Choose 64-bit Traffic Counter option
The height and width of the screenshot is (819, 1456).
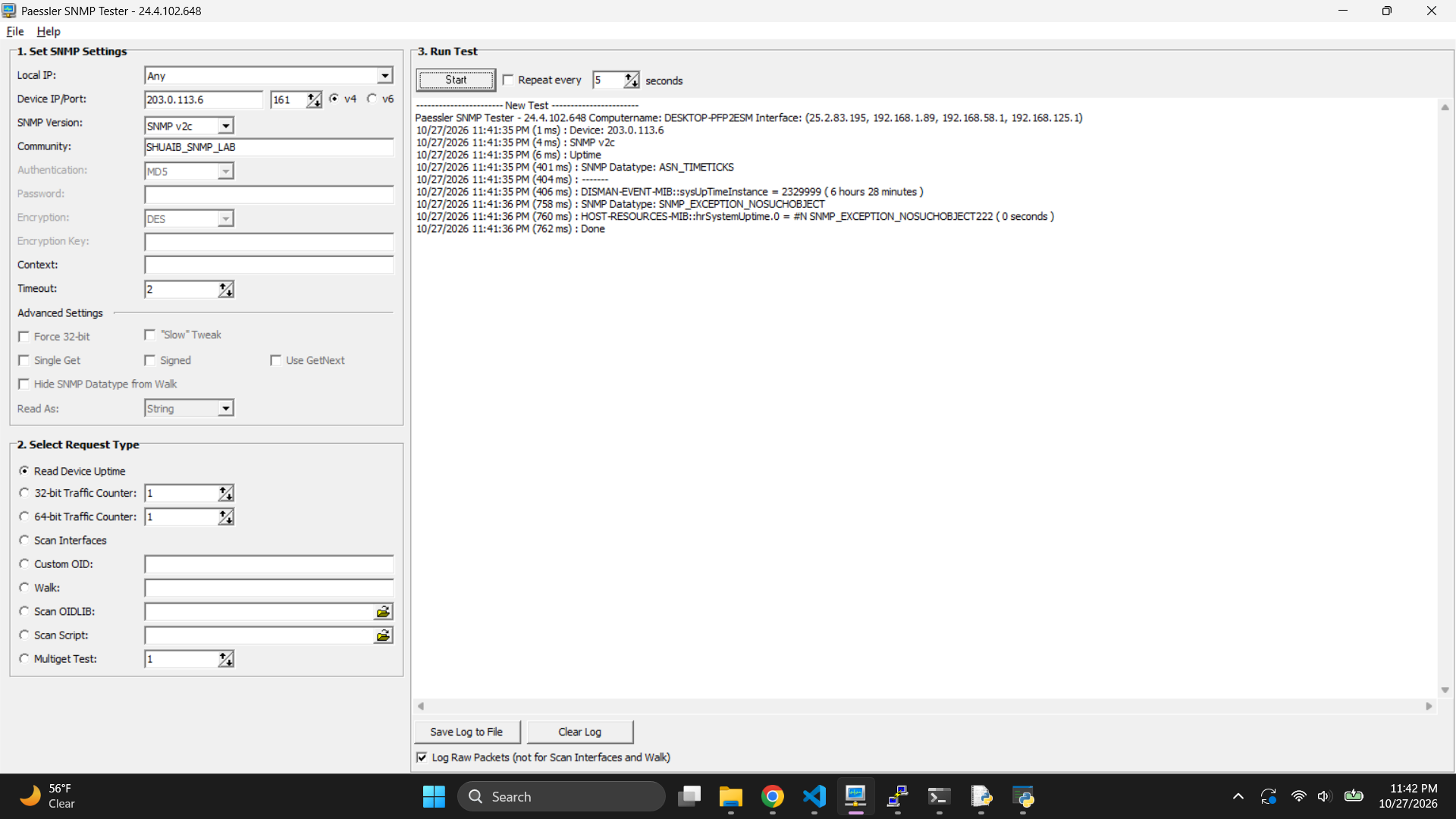[x=24, y=516]
